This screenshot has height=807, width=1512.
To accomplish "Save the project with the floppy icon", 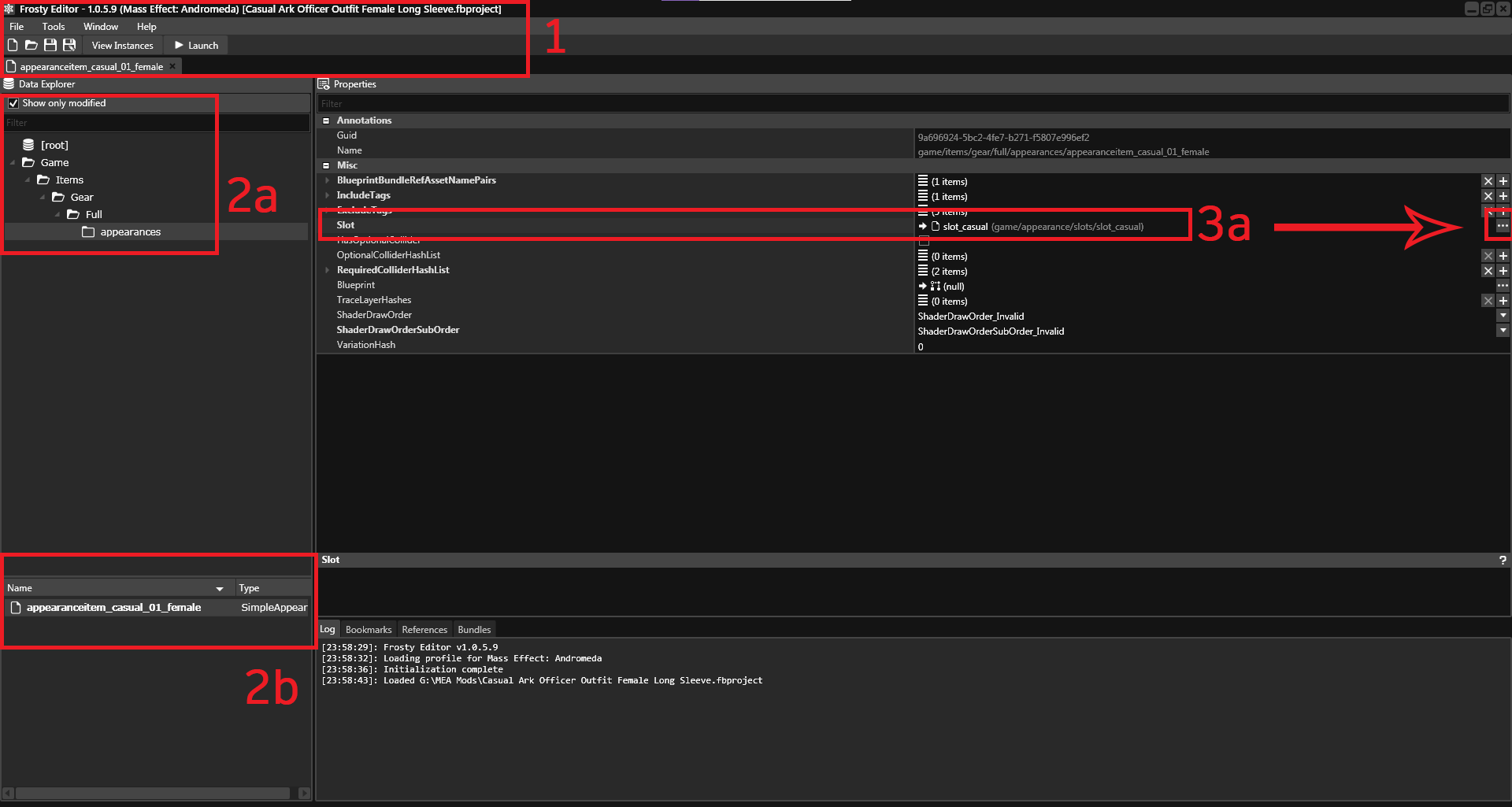I will (x=50, y=45).
